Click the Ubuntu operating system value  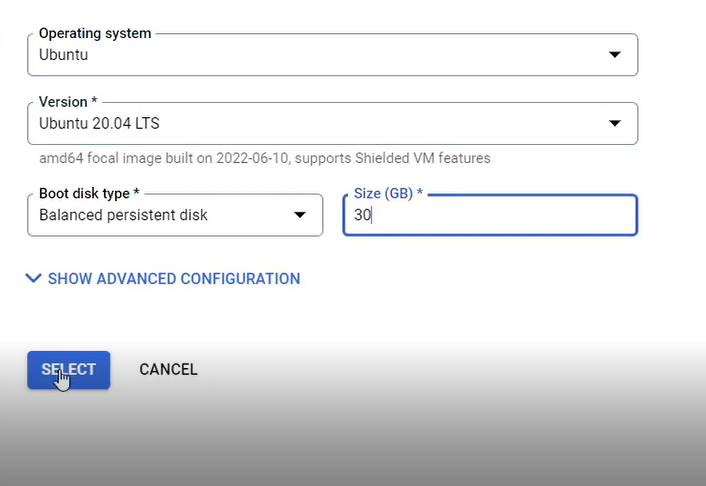(63, 55)
